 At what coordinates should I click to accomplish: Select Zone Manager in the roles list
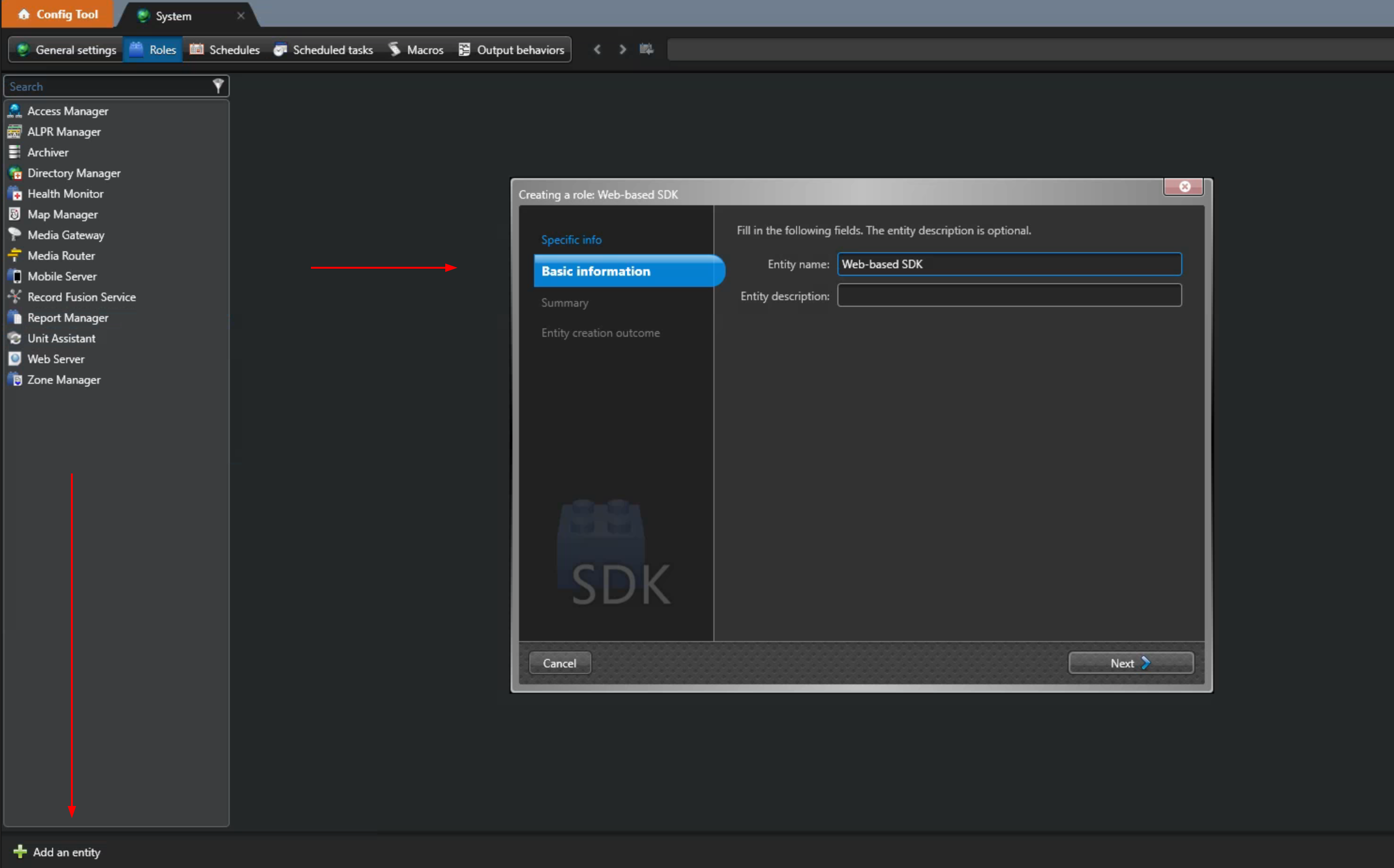coord(117,380)
